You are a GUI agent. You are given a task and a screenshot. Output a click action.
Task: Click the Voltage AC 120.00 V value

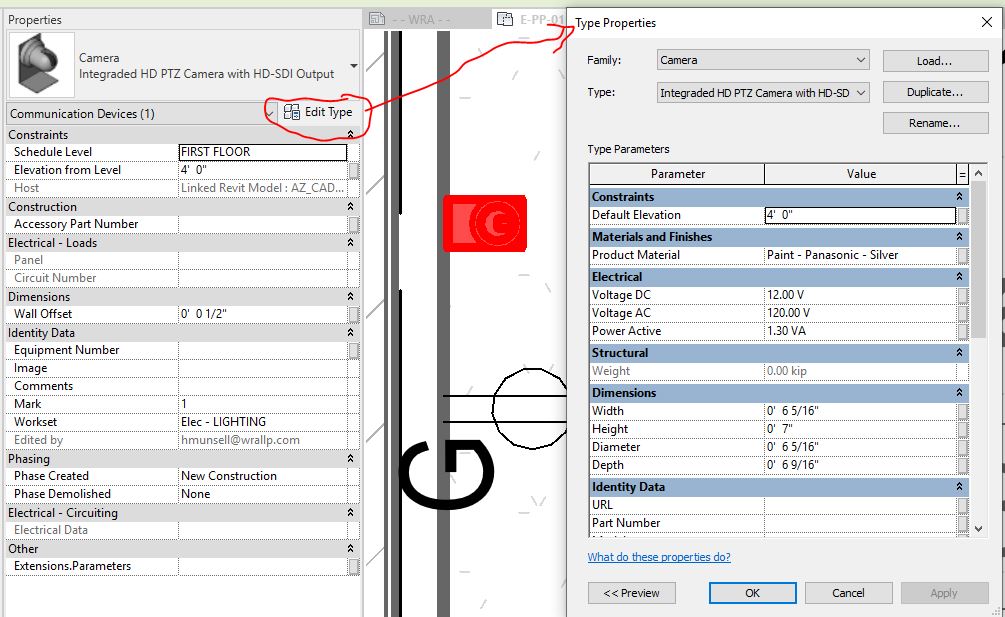click(860, 313)
